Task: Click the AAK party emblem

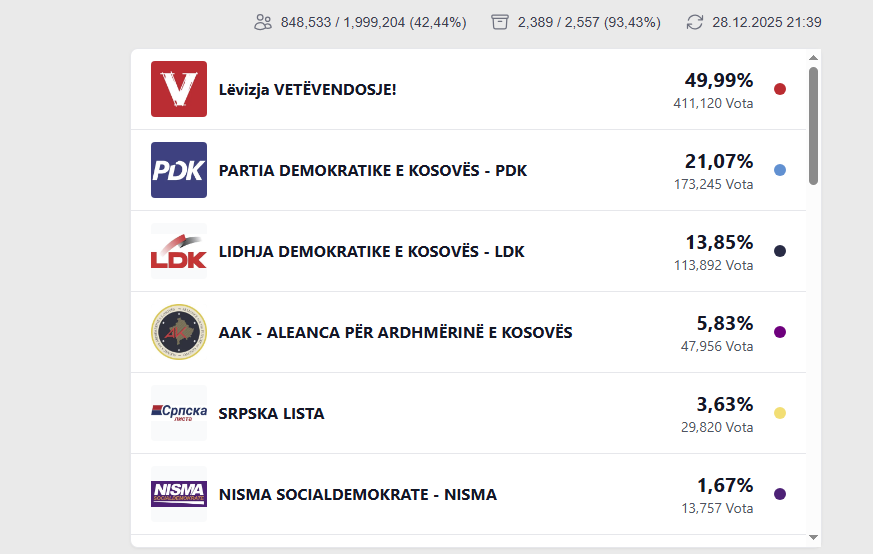Action: pos(179,332)
